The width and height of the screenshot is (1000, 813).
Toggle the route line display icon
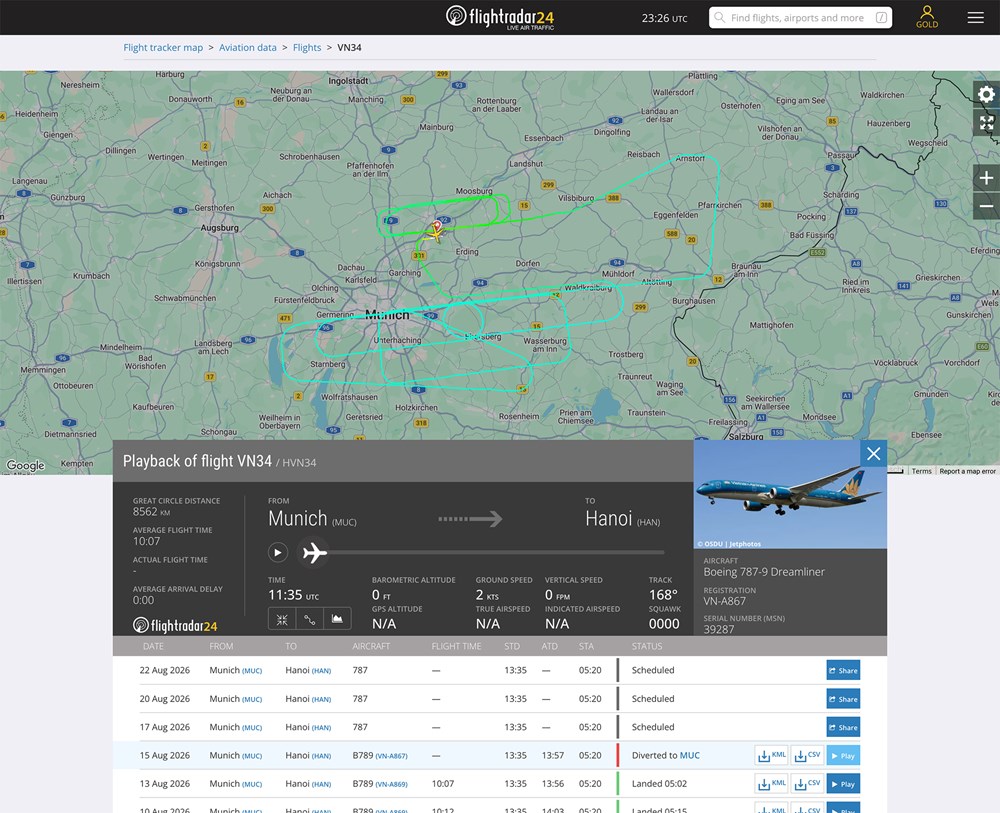coord(309,619)
